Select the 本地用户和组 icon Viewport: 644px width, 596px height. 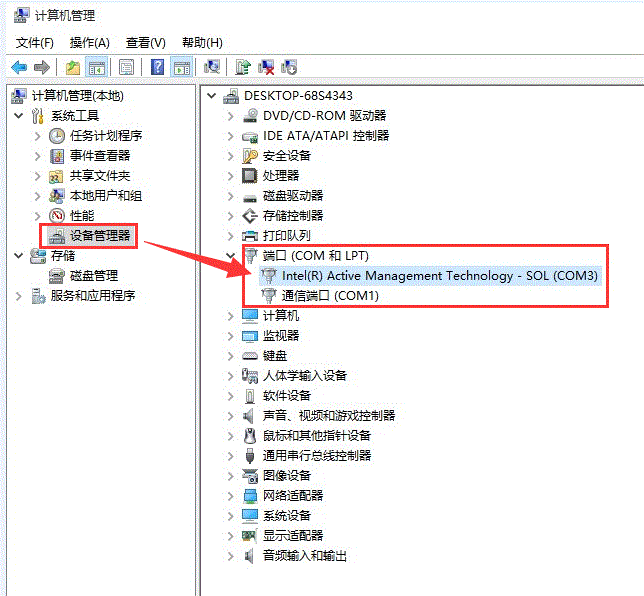(57, 196)
